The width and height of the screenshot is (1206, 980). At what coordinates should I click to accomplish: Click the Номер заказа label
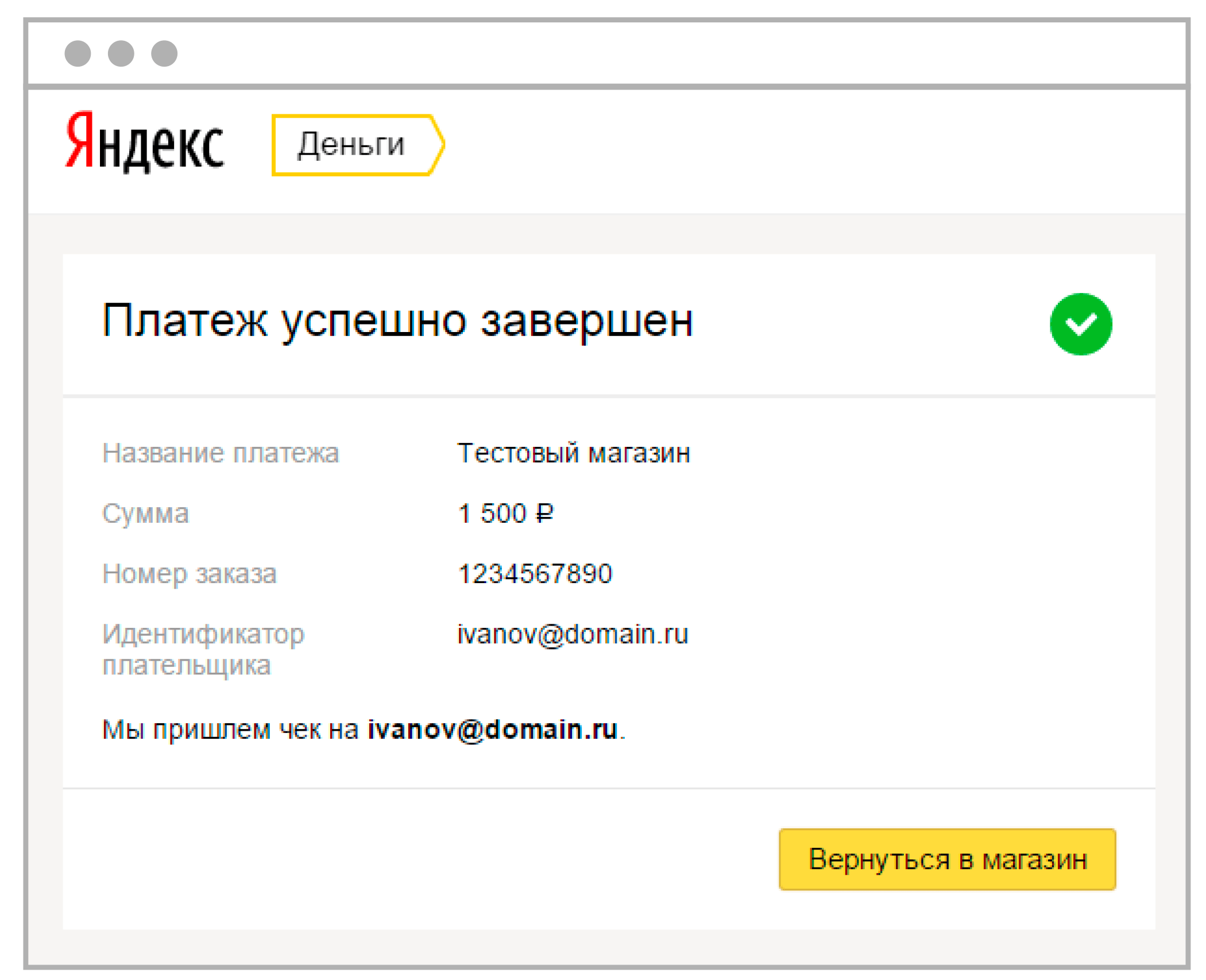pyautogui.click(x=190, y=574)
